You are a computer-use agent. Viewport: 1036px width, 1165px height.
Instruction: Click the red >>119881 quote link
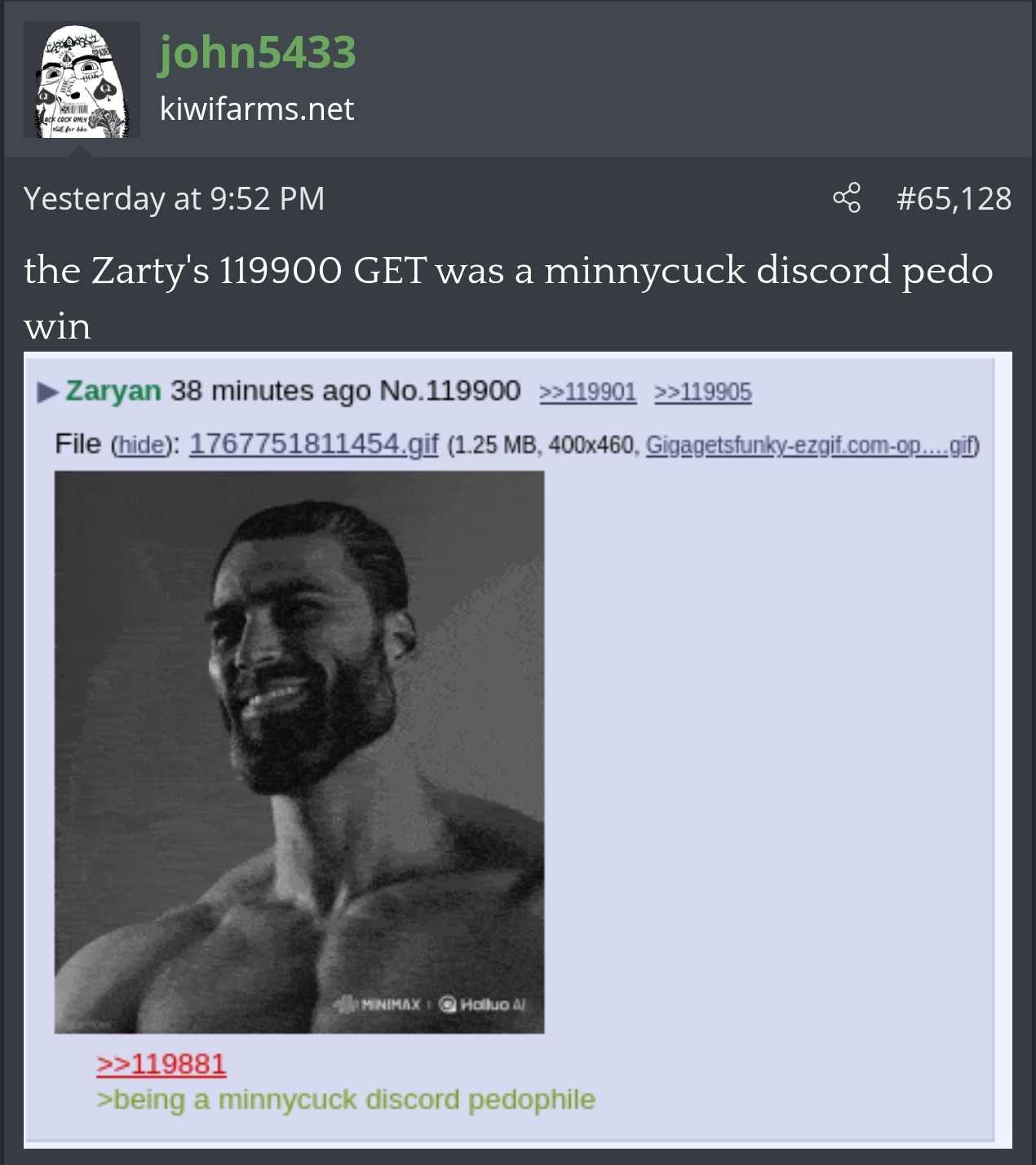[x=162, y=1064]
